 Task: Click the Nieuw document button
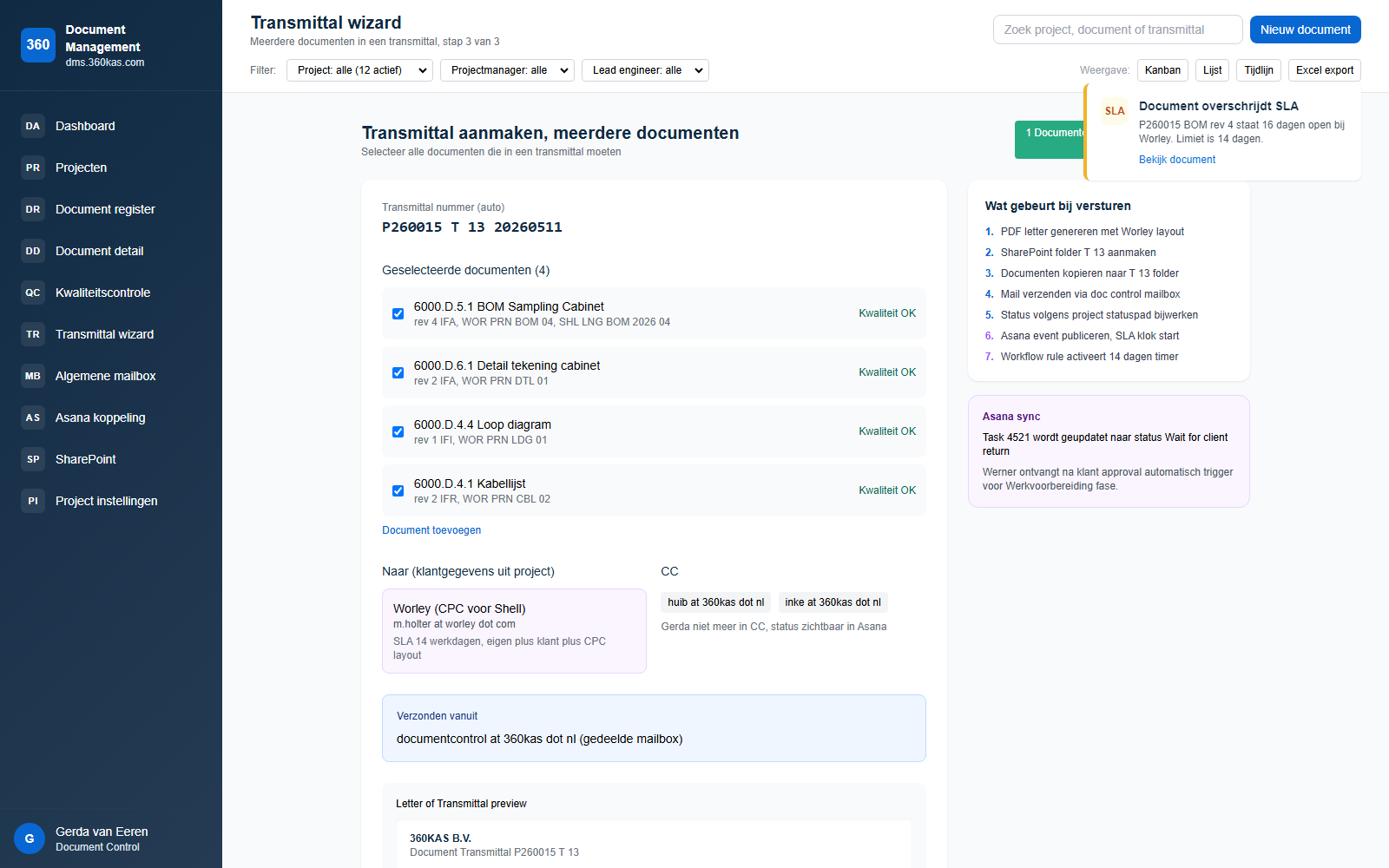(x=1306, y=30)
